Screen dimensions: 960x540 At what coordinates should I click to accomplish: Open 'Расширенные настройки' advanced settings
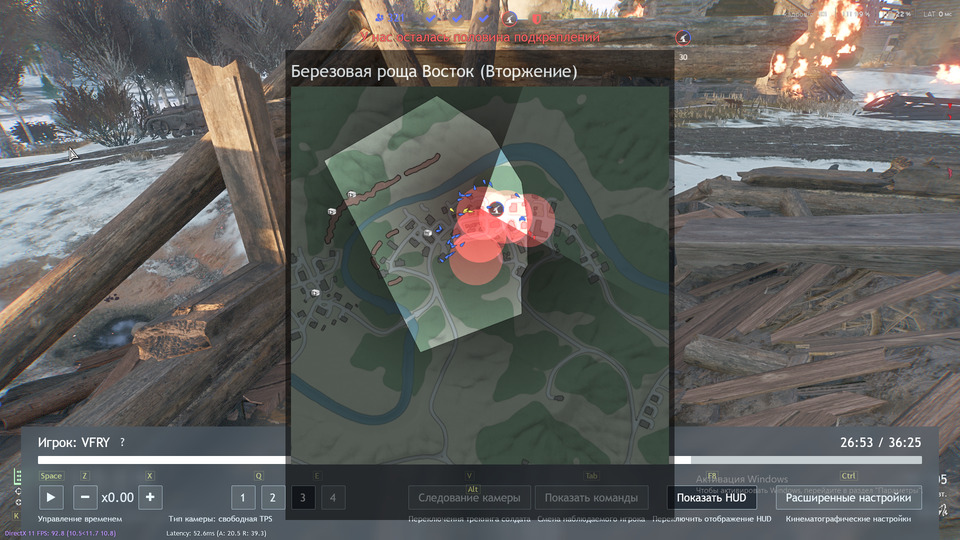click(849, 498)
